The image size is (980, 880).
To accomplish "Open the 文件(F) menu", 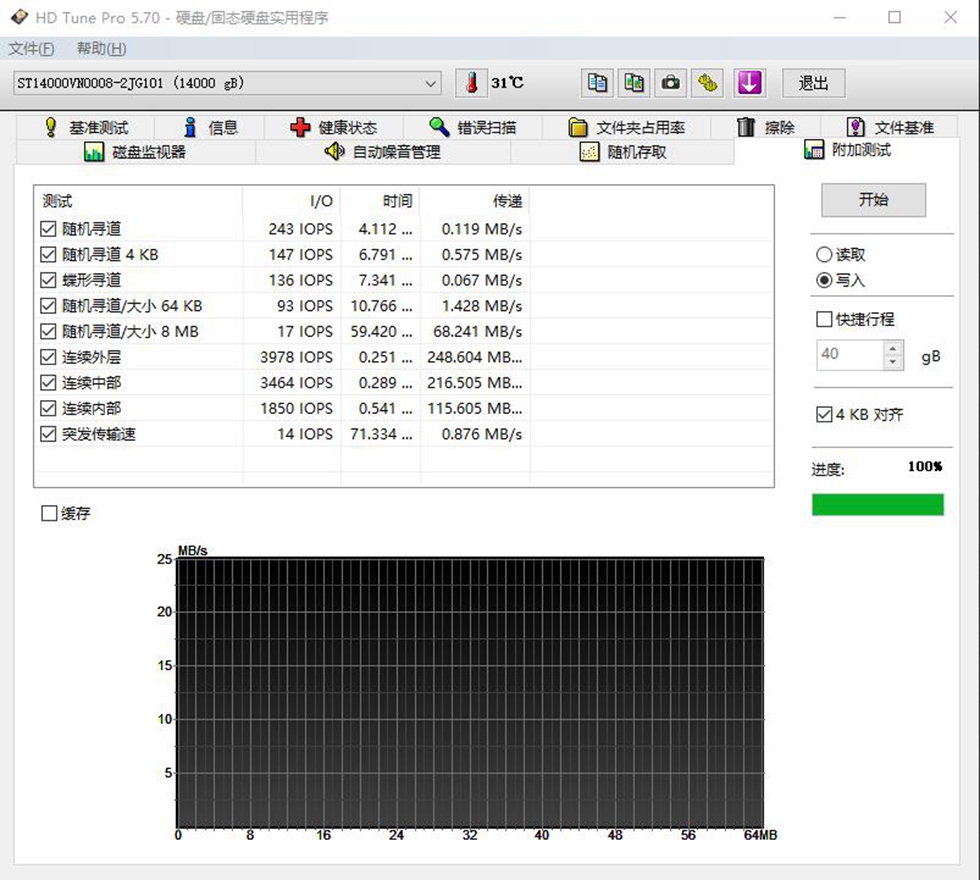I will coord(31,49).
